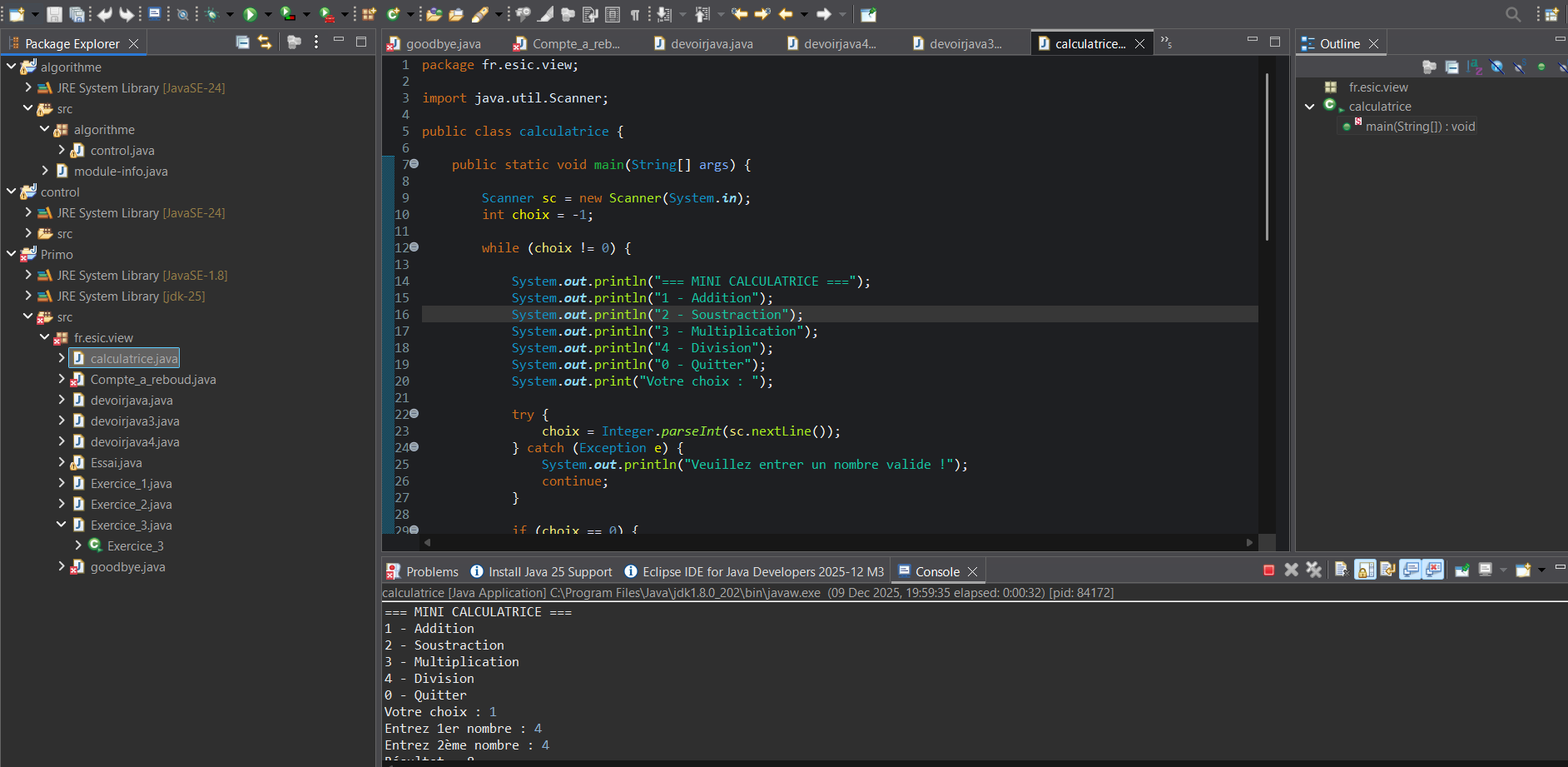
Task: Click the Open Type icon in the toolbar
Action: tap(434, 14)
